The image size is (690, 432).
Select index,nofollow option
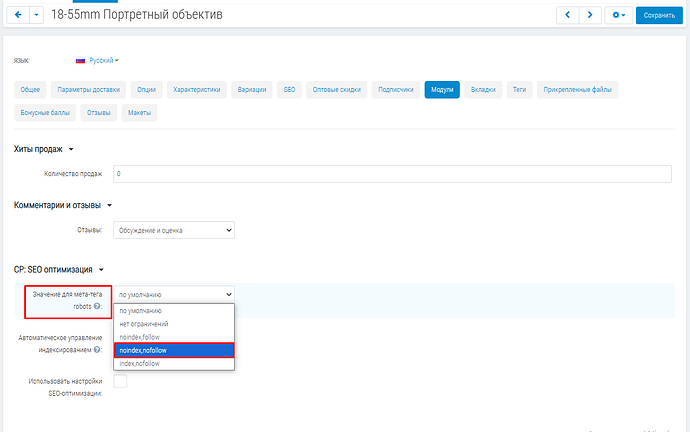tap(174, 363)
